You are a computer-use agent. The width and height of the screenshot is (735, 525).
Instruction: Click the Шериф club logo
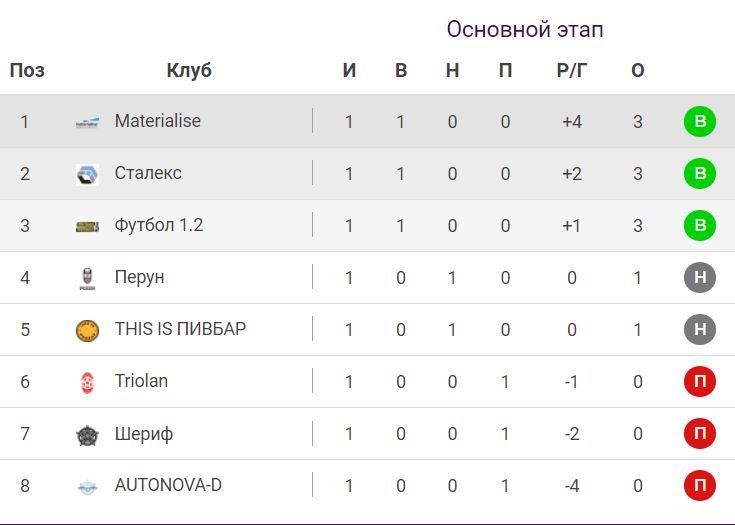[x=88, y=434]
